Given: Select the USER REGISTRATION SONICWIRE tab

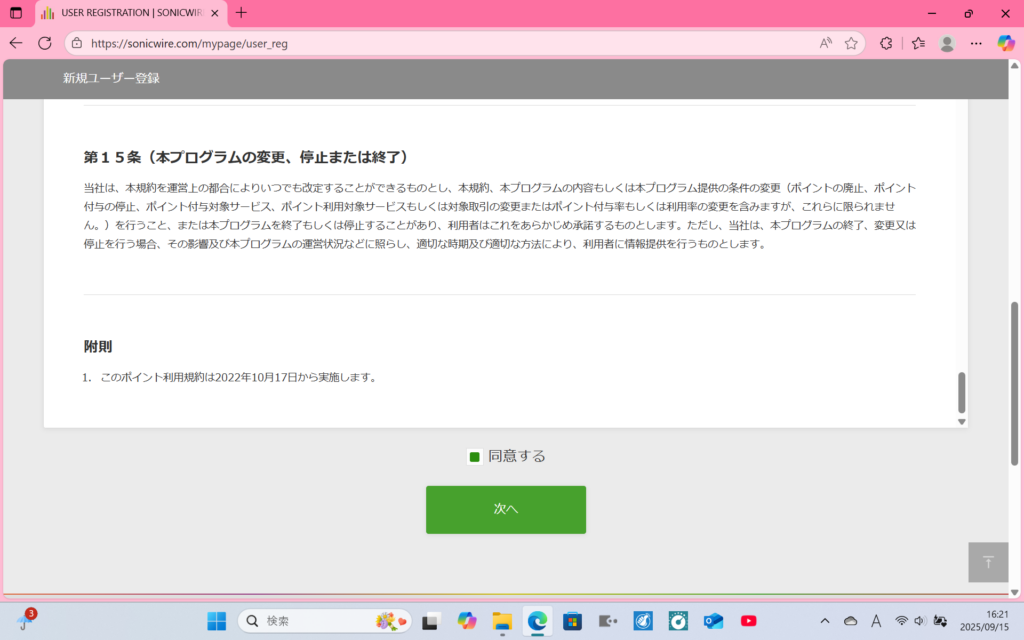Looking at the screenshot, I should click(125, 13).
